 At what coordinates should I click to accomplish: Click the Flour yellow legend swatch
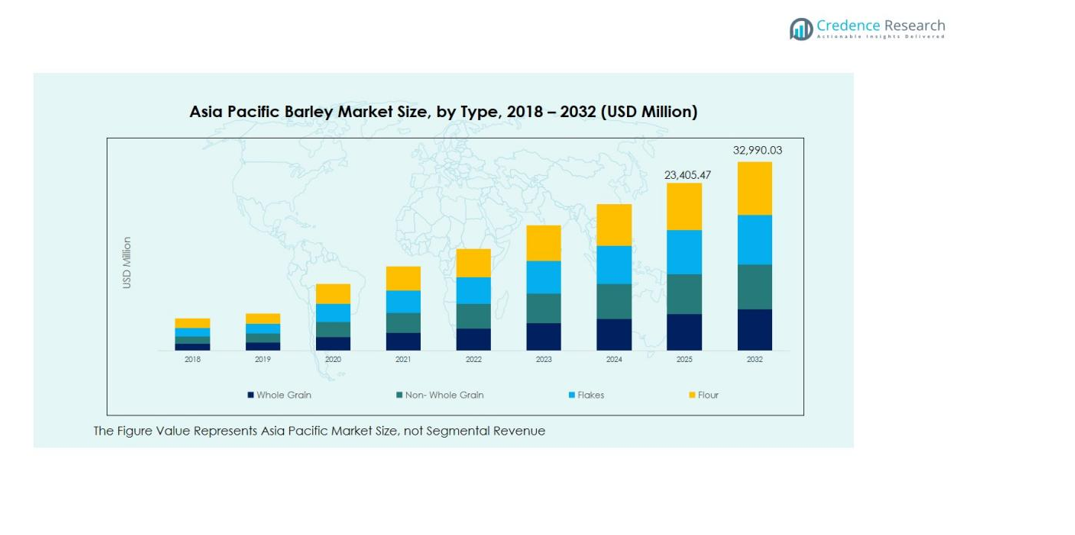click(x=691, y=395)
